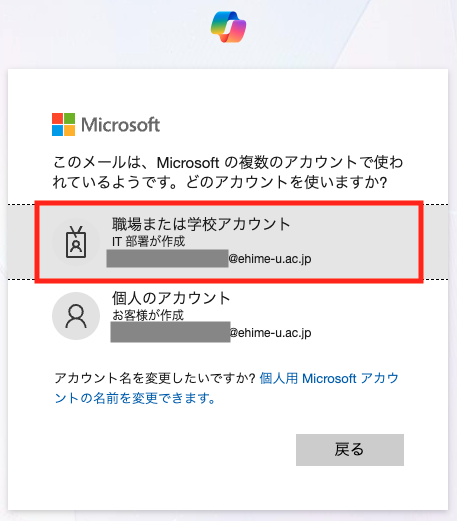
Task: Select 個人のアカウント option
Action: coord(228,316)
